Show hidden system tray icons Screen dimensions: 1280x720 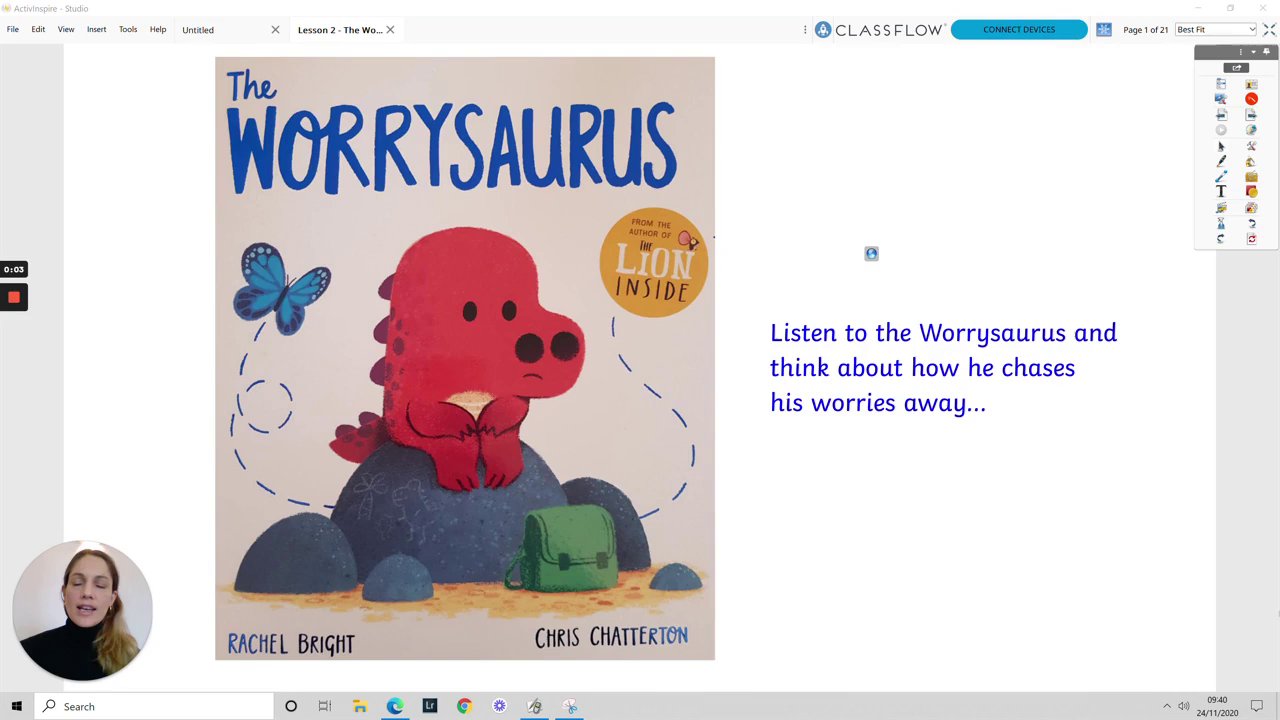[x=1166, y=706]
